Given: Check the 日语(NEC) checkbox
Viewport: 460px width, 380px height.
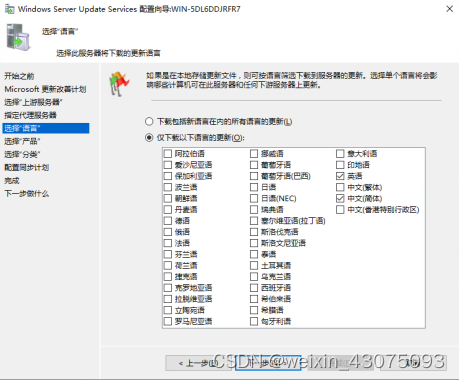Looking at the screenshot, I should point(254,199).
